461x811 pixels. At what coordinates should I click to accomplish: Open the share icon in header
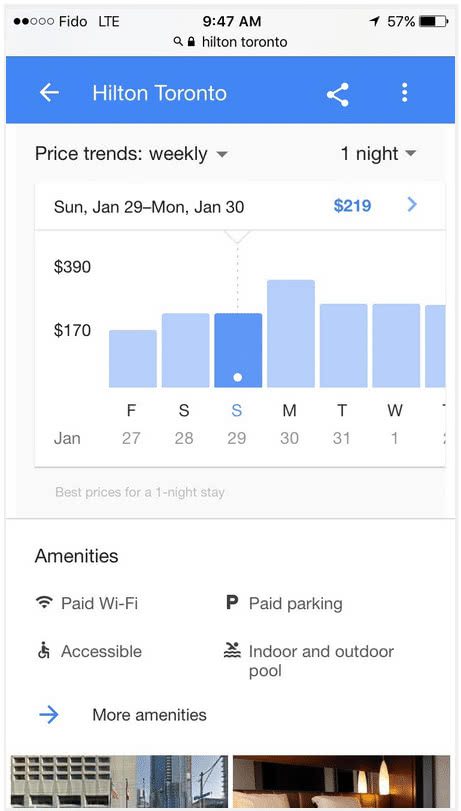coord(337,94)
